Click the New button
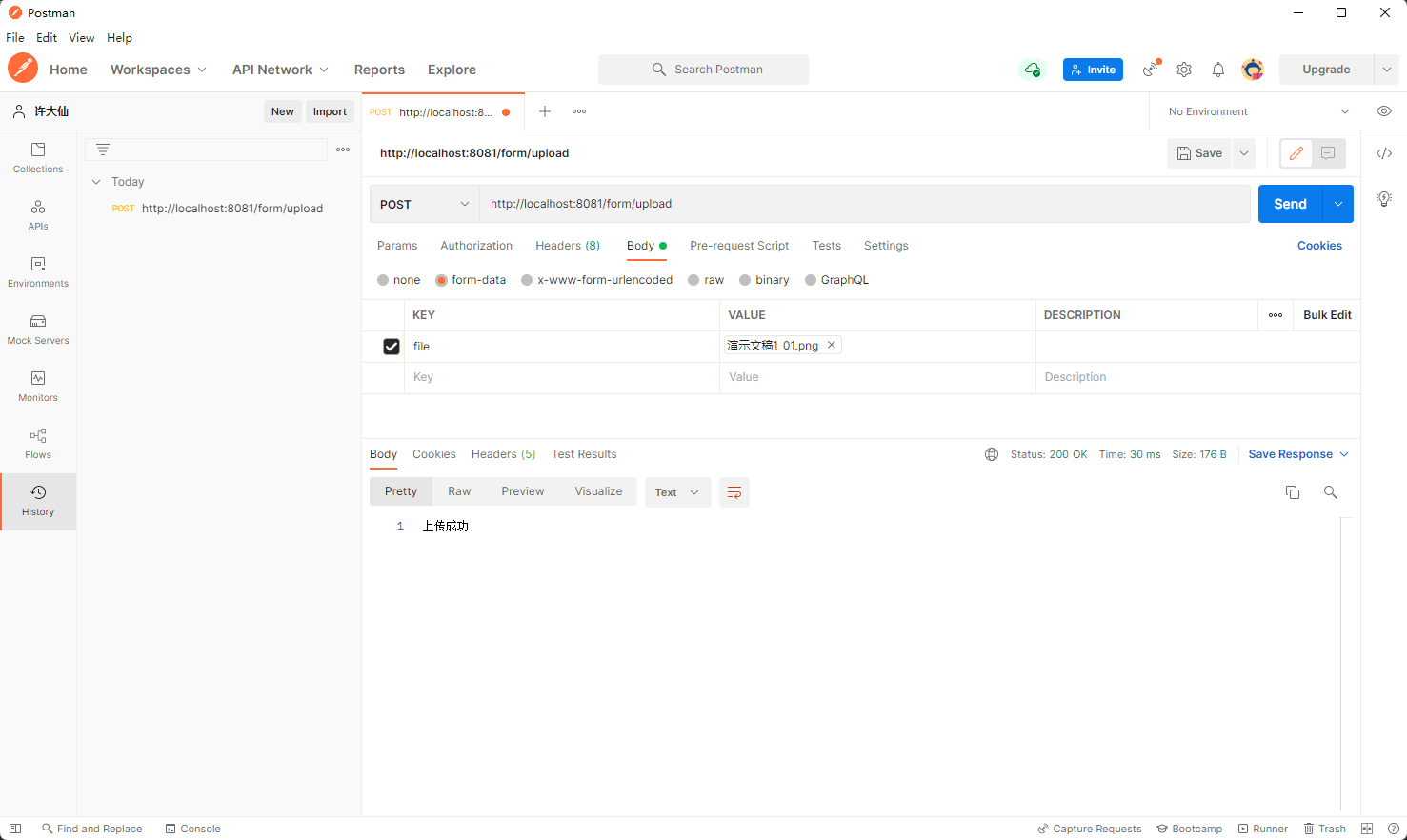 pyautogui.click(x=283, y=111)
